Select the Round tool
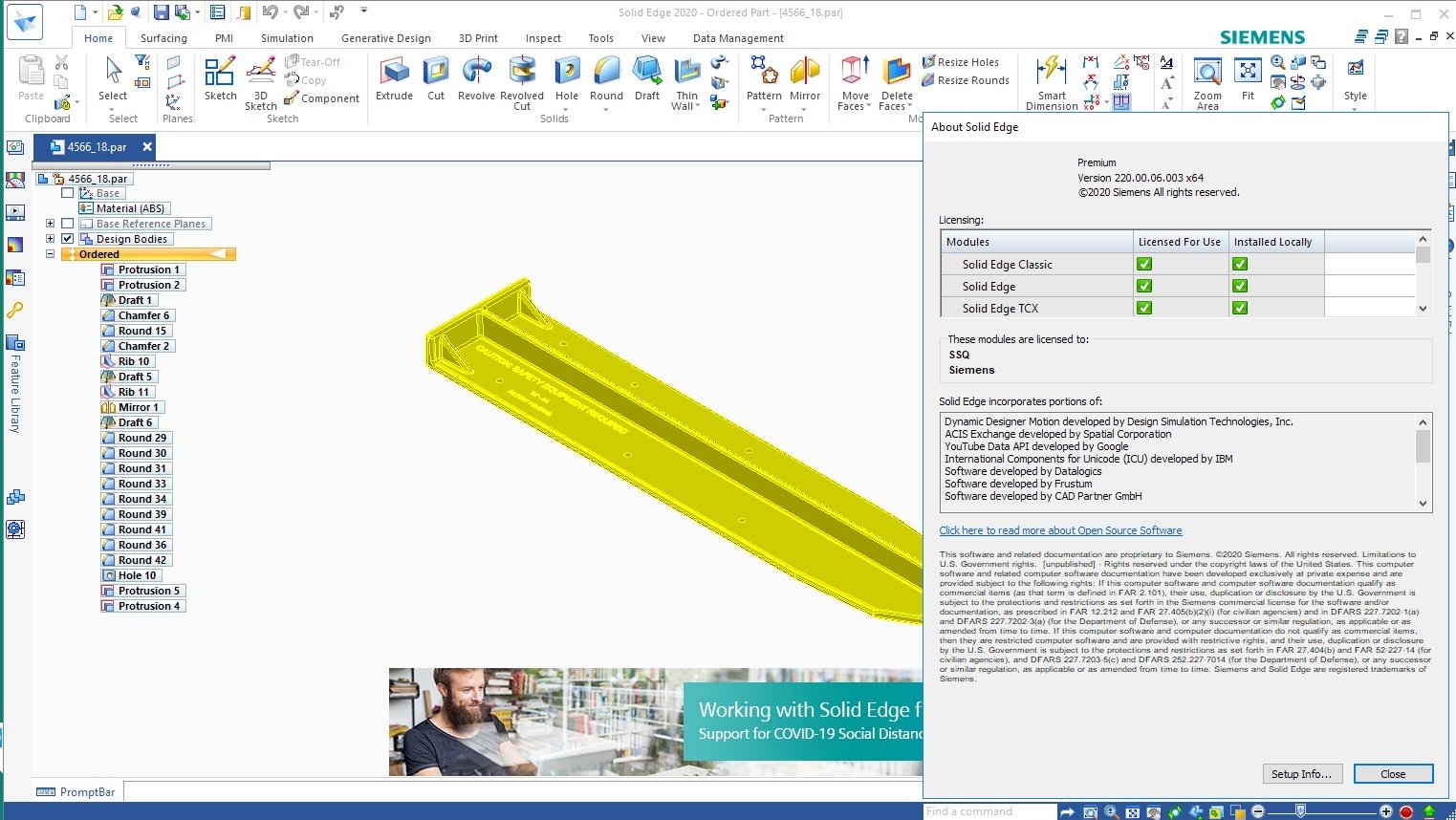Image resolution: width=1456 pixels, height=820 pixels. tap(606, 78)
